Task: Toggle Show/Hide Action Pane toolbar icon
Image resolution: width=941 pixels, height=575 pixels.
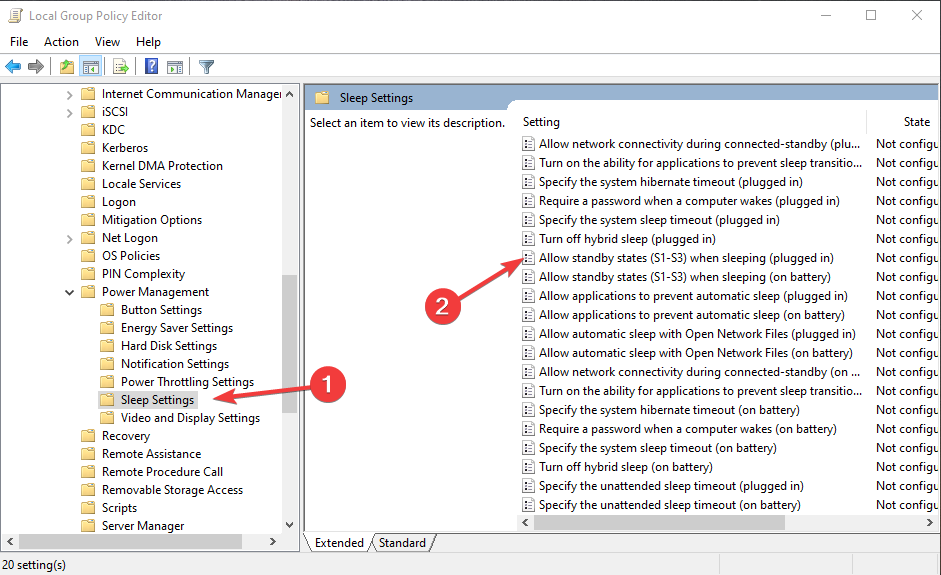Action: pyautogui.click(x=175, y=67)
